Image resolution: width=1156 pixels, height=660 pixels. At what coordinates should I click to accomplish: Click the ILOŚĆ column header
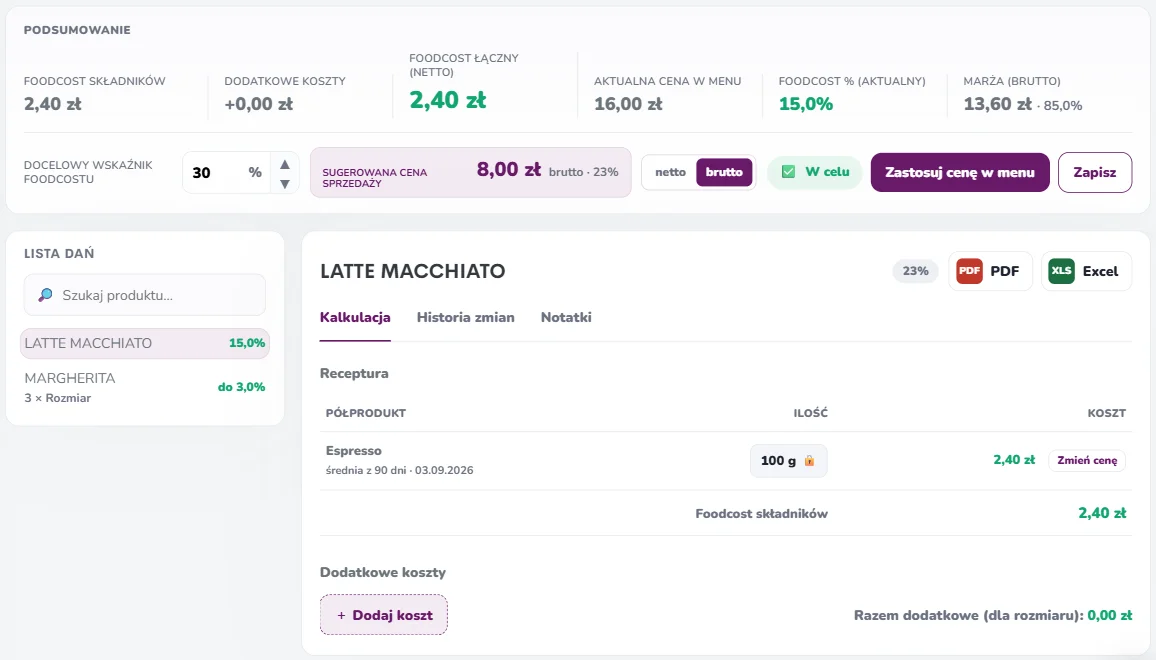[x=810, y=413]
